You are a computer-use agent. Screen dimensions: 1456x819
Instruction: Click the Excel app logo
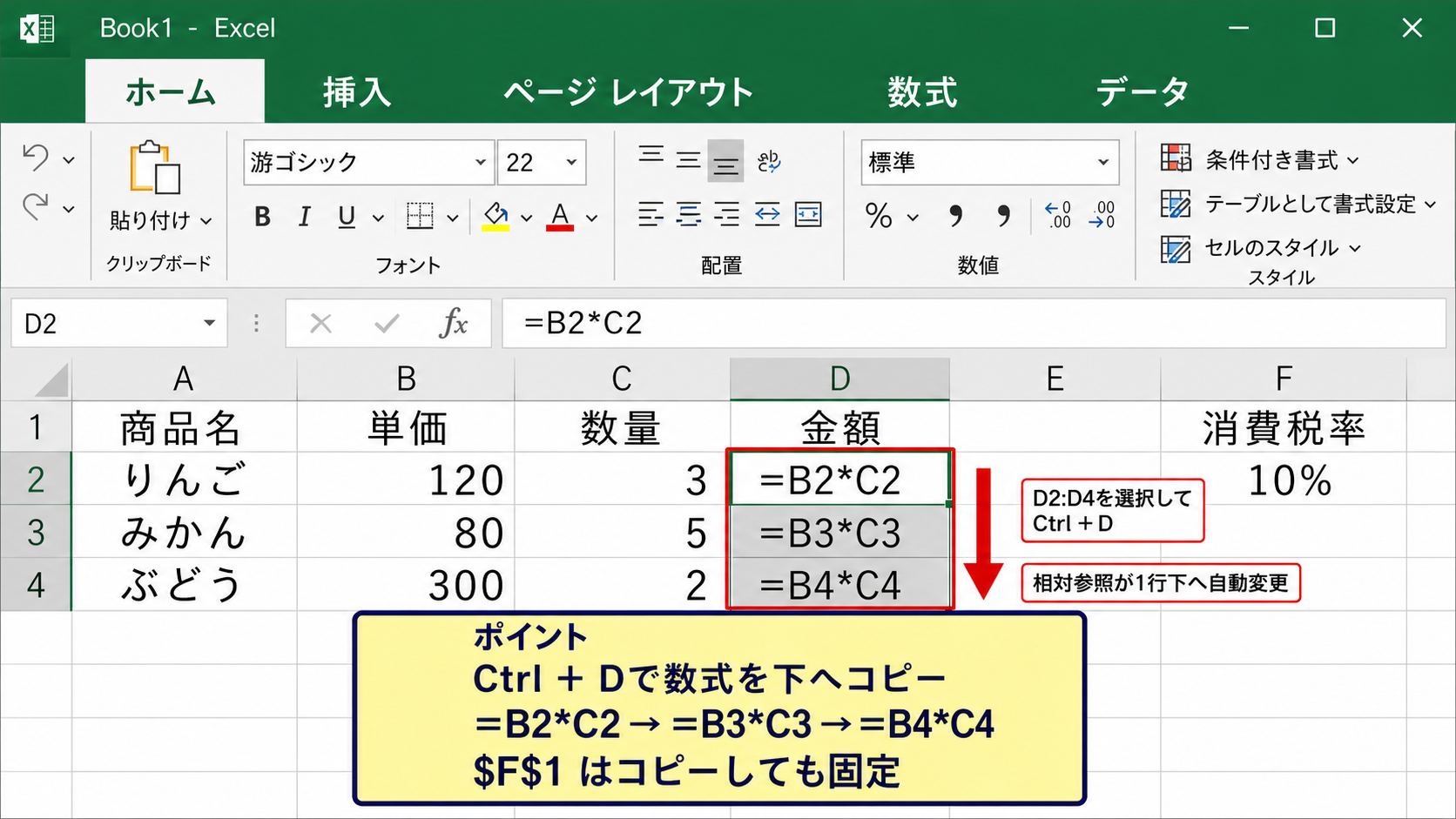[37, 29]
